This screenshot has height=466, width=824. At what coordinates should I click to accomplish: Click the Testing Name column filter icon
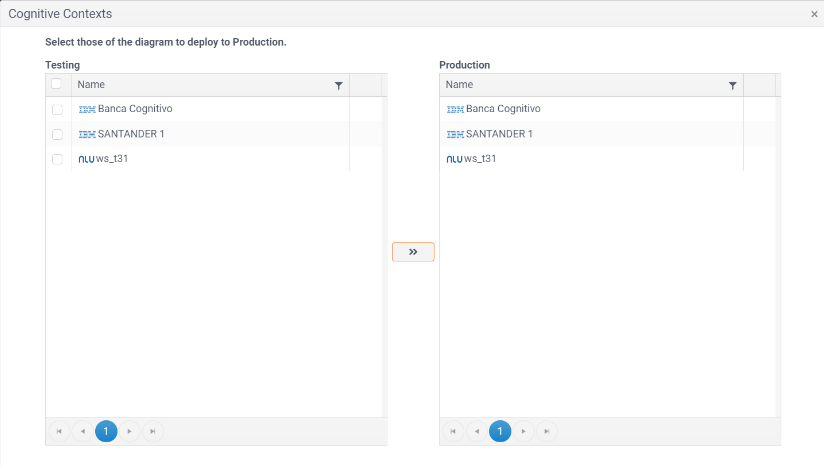pos(338,86)
